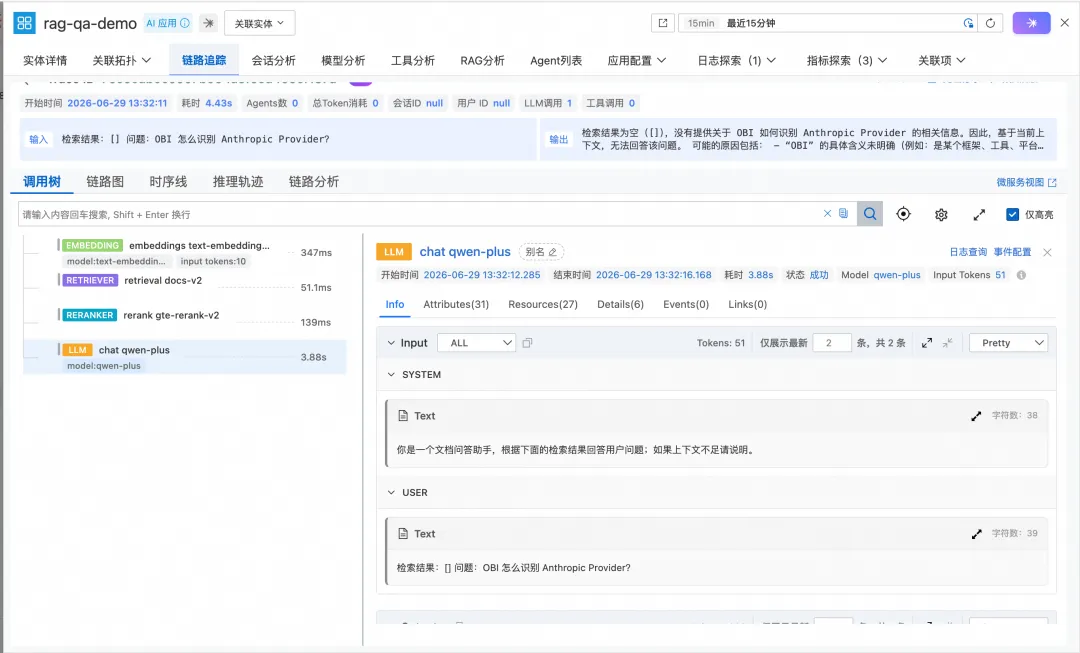Screen dimensions: 1080x653
Task: Open the Links(0) tab
Action: point(747,304)
